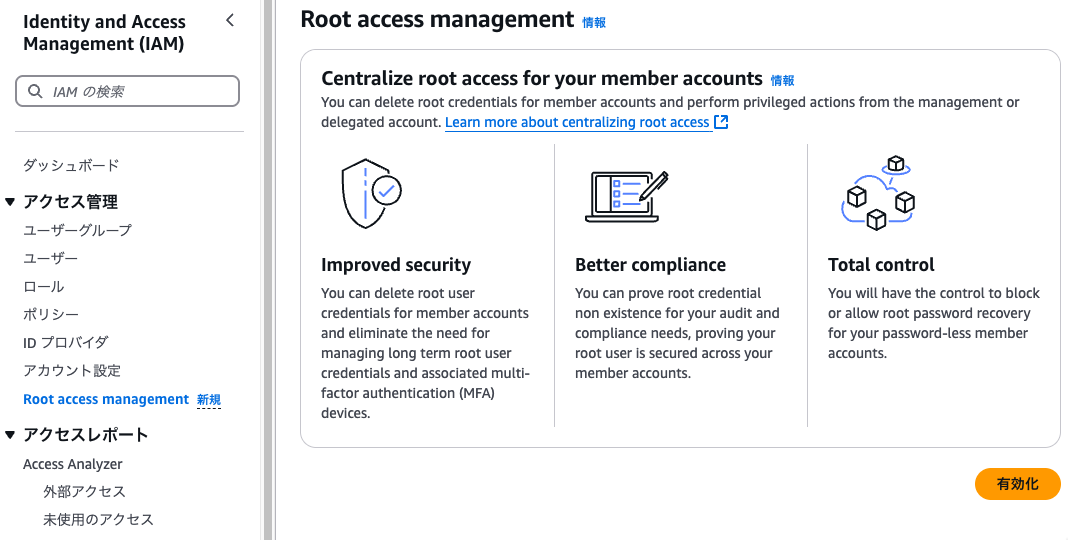Click the cloud cubes Total control icon
1068x540 pixels.
(x=877, y=193)
